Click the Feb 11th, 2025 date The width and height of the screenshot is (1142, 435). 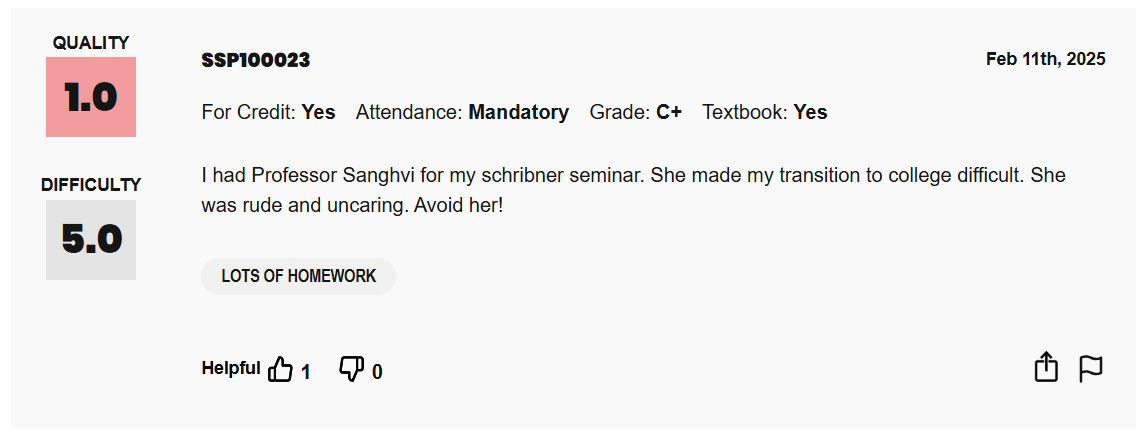pos(1045,59)
